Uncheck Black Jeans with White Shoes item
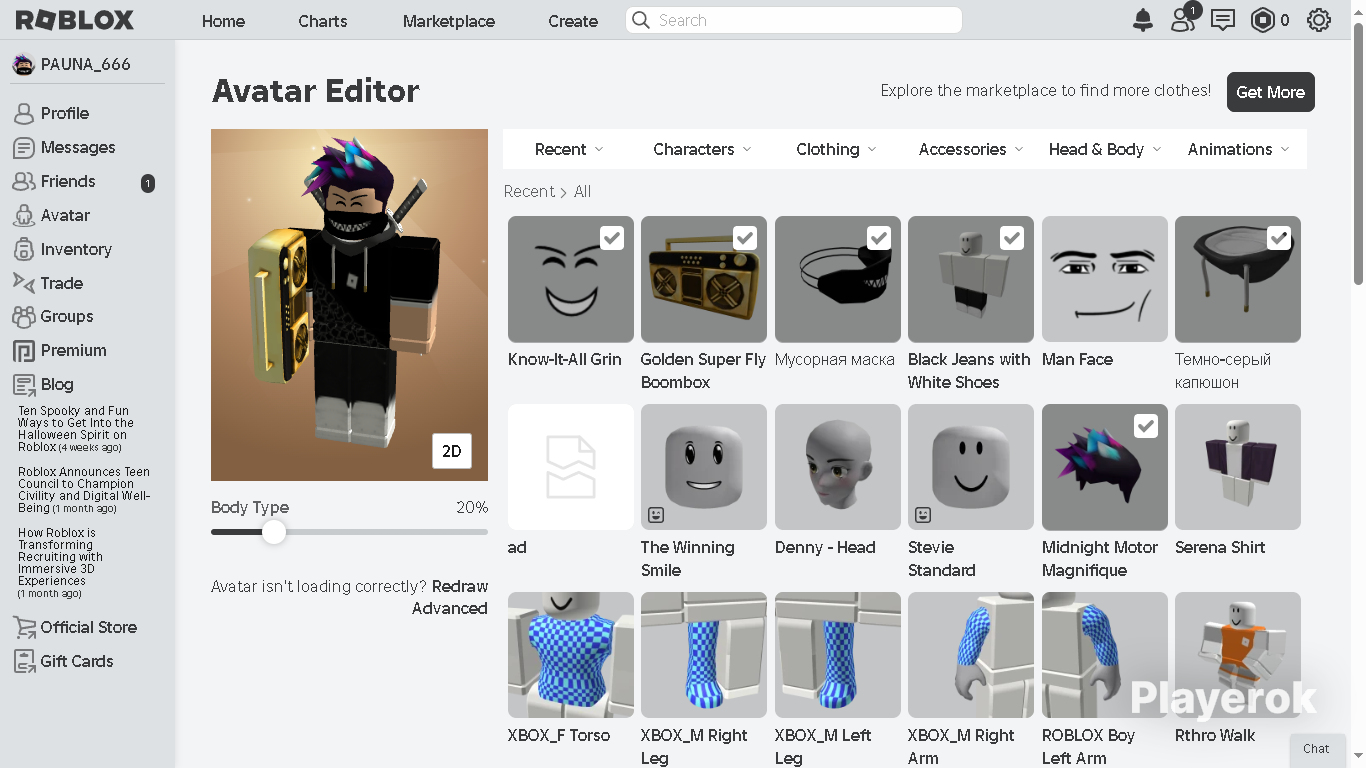Image resolution: width=1366 pixels, height=768 pixels. [x=1012, y=238]
